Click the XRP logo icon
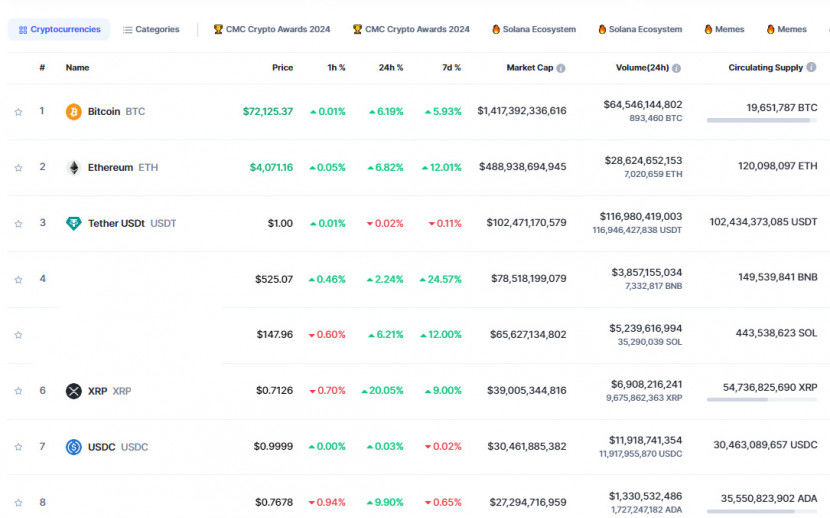The width and height of the screenshot is (830, 518). pyautogui.click(x=74, y=391)
